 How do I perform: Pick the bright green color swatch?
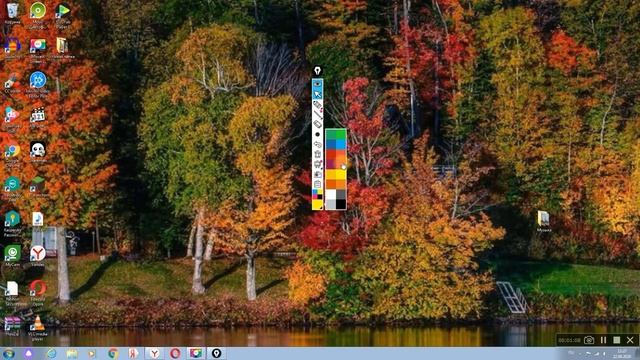341,134
